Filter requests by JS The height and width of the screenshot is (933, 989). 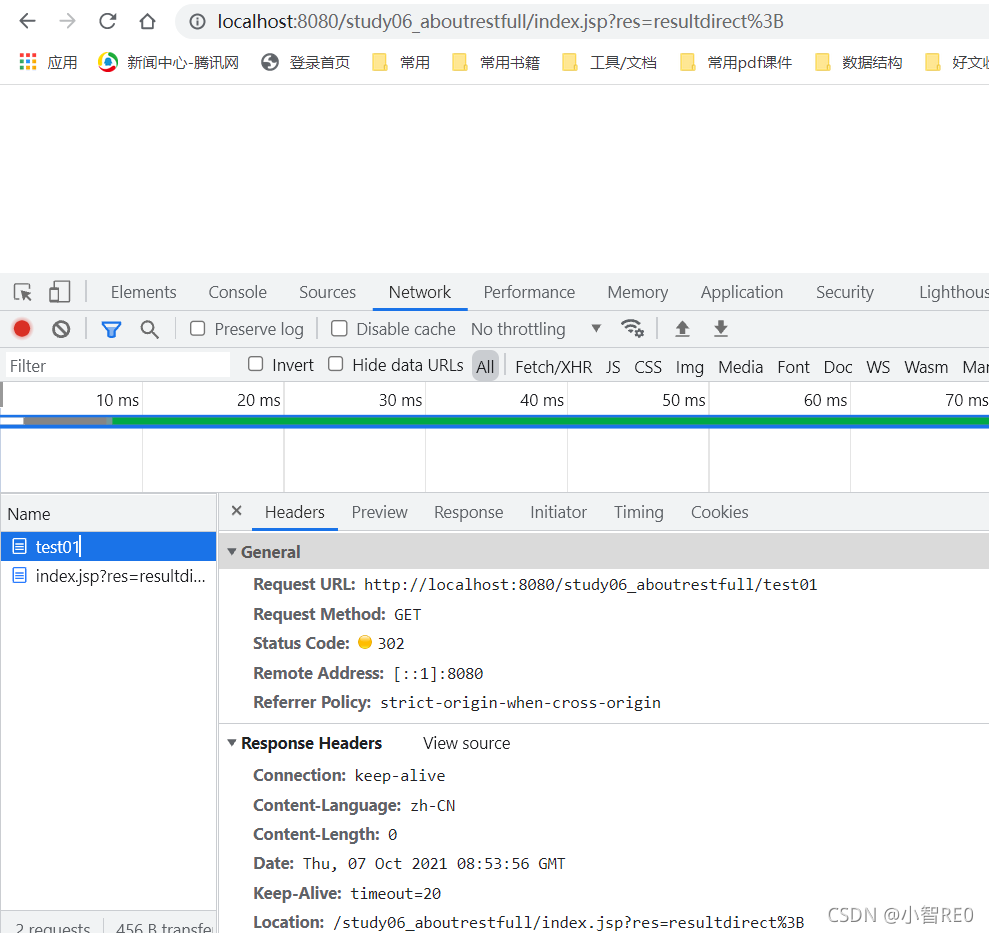tap(613, 367)
